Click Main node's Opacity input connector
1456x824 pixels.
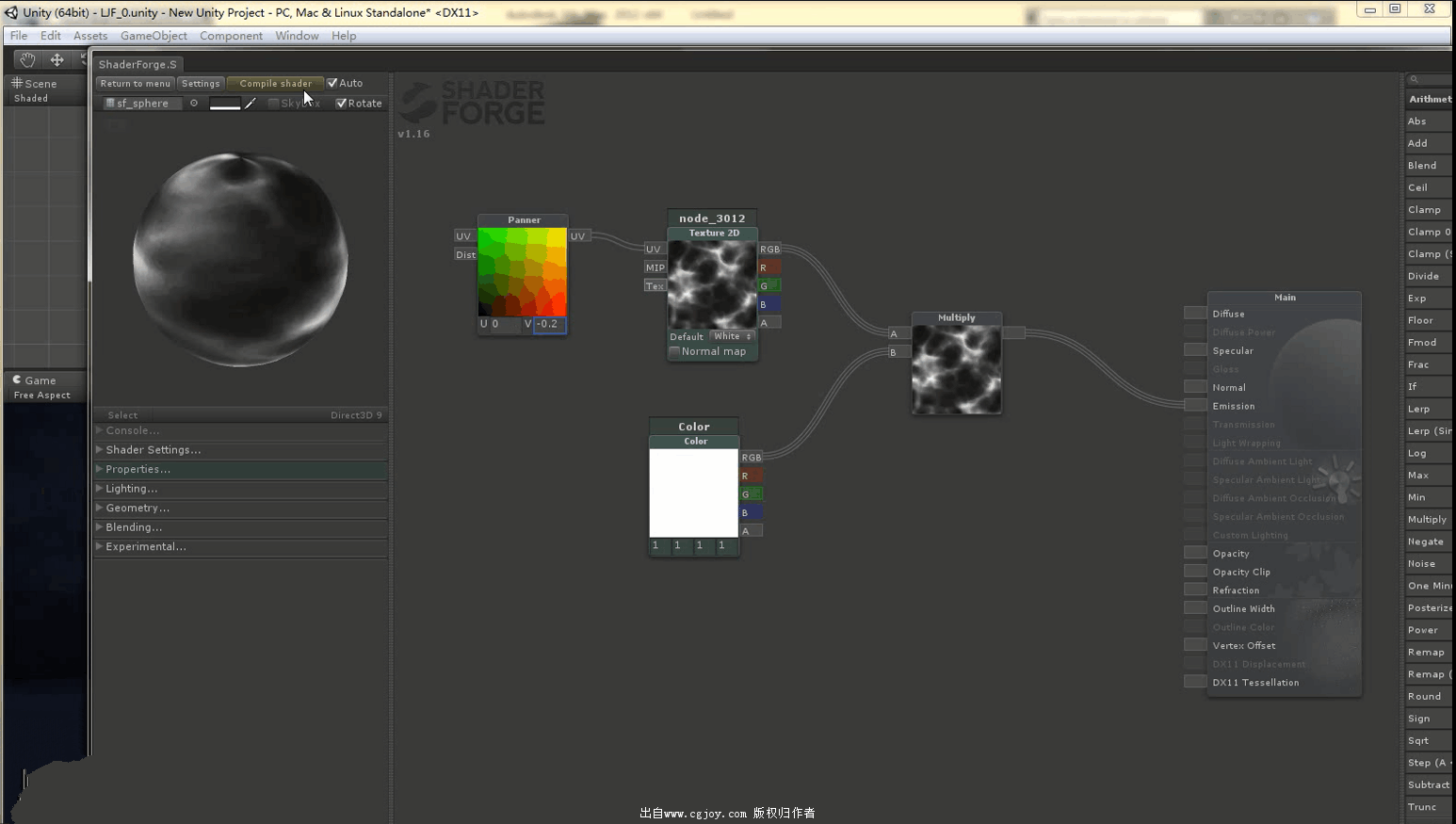pyautogui.click(x=1195, y=553)
